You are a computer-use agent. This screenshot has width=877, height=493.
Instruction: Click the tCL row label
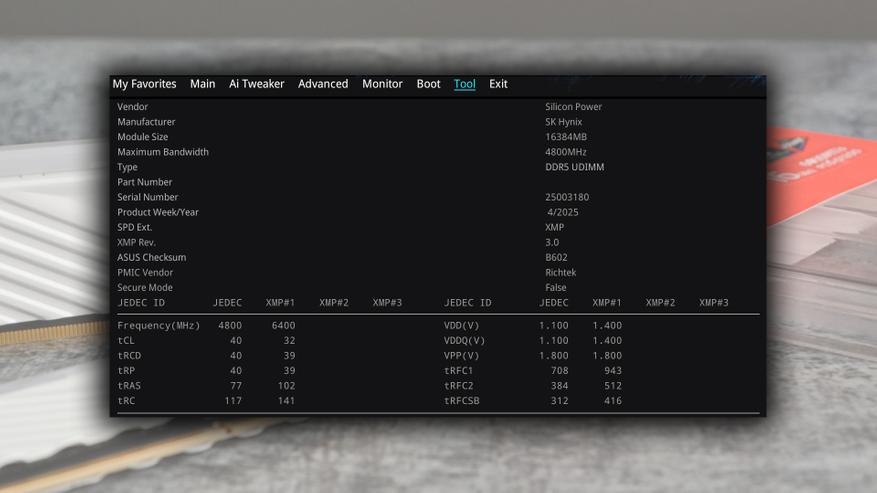click(x=126, y=341)
